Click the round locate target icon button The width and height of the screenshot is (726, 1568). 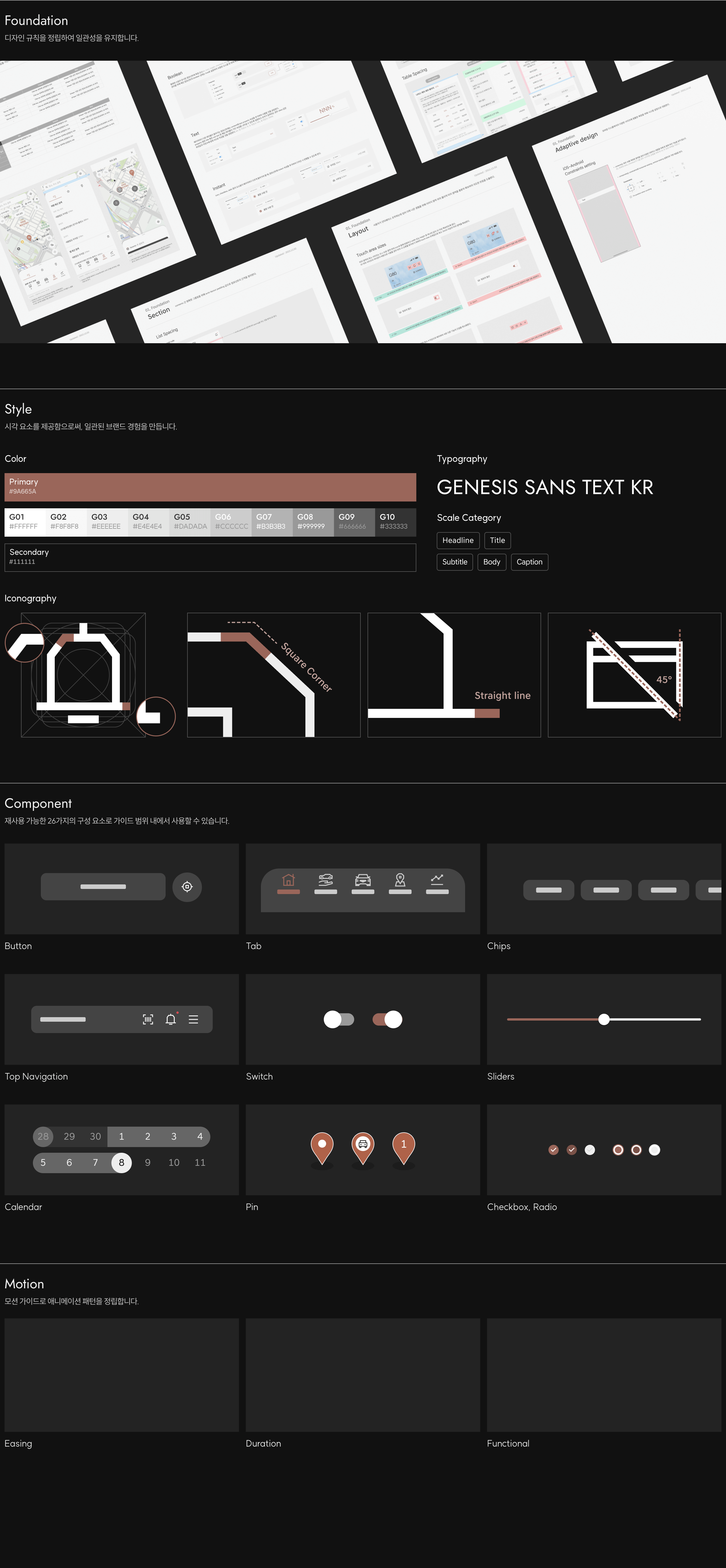187,887
